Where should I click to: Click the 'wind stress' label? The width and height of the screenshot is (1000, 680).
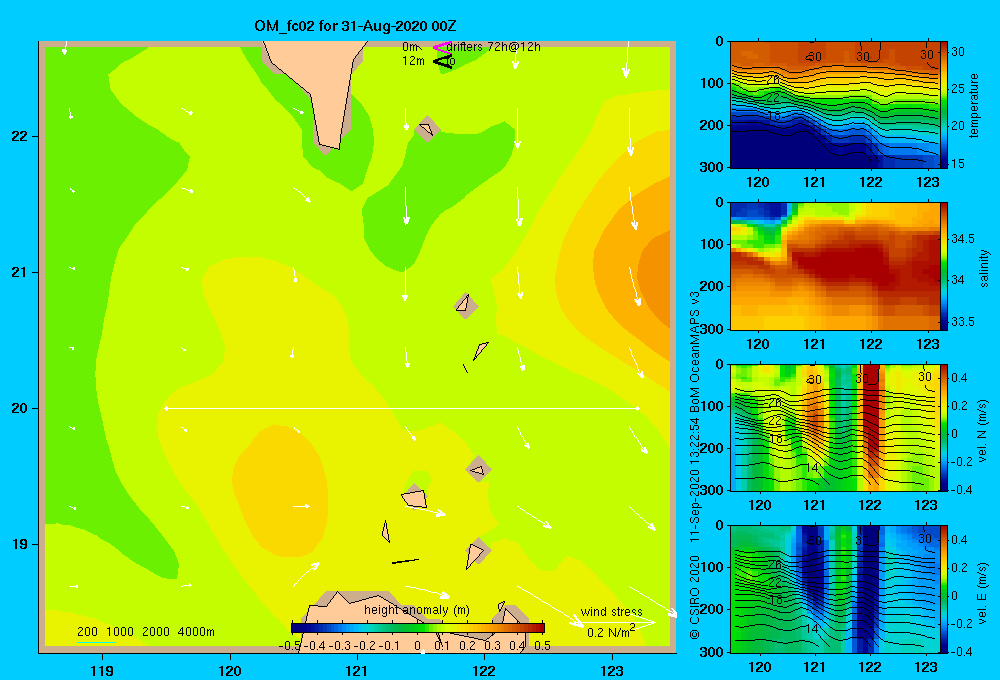click(611, 611)
